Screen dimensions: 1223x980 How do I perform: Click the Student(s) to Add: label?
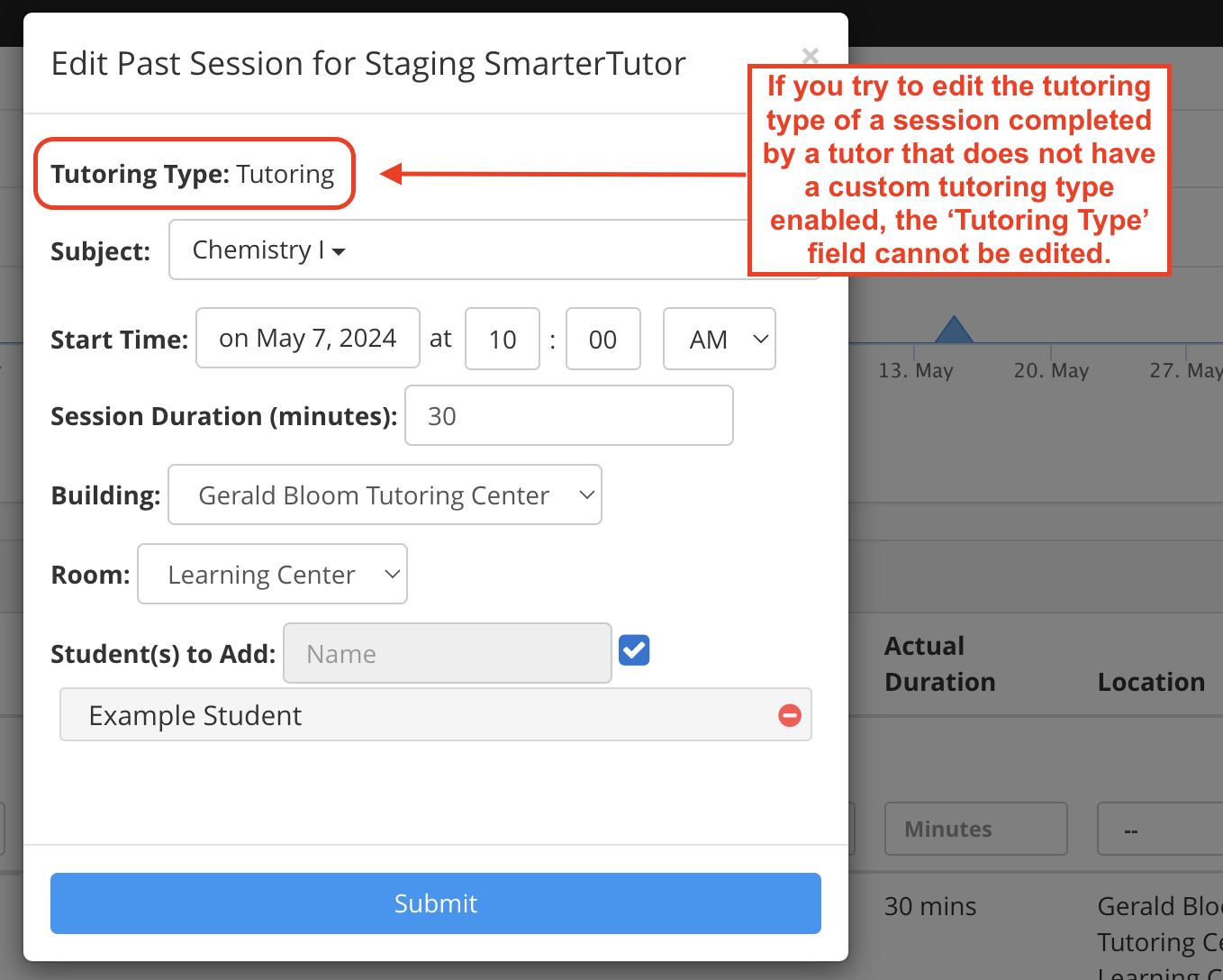[163, 654]
